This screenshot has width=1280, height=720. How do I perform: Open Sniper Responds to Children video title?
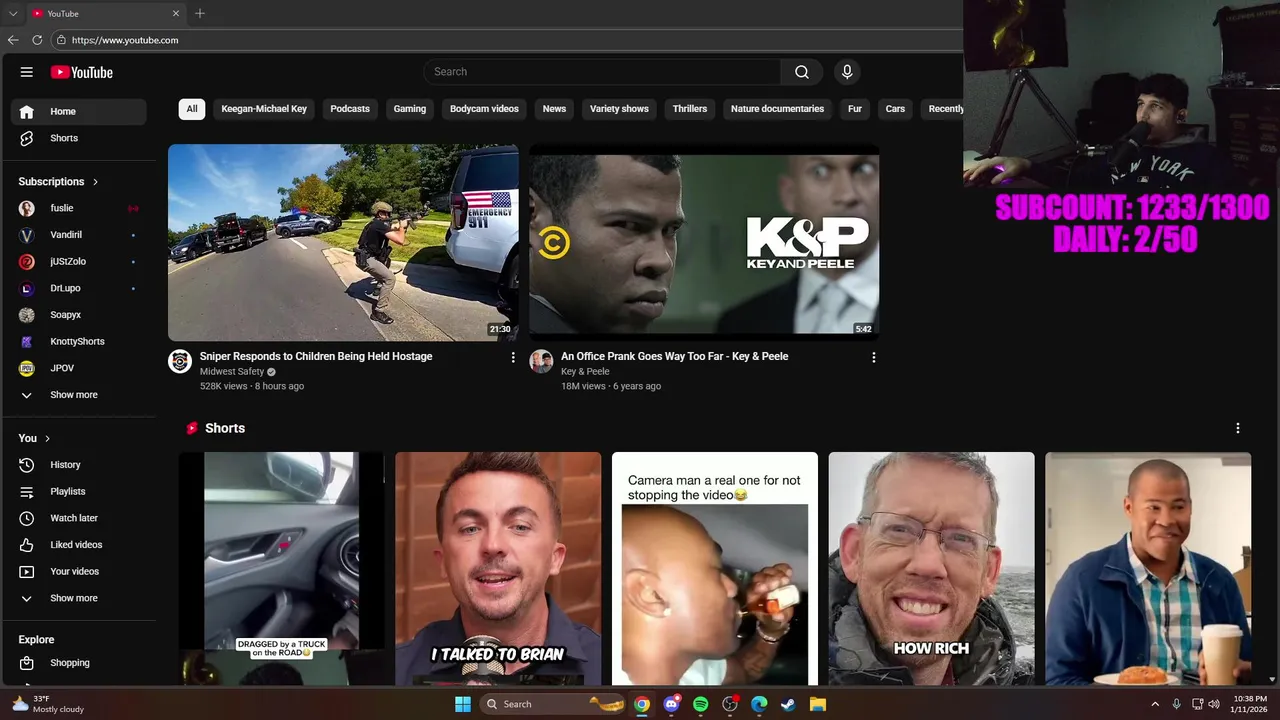(x=316, y=356)
